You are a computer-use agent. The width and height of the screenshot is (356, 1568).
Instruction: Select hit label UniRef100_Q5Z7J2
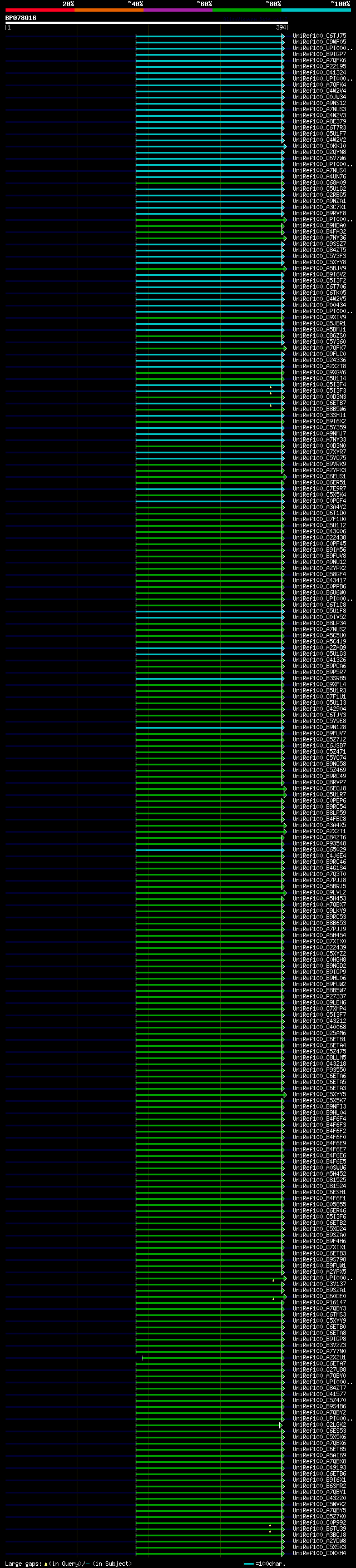319,740
